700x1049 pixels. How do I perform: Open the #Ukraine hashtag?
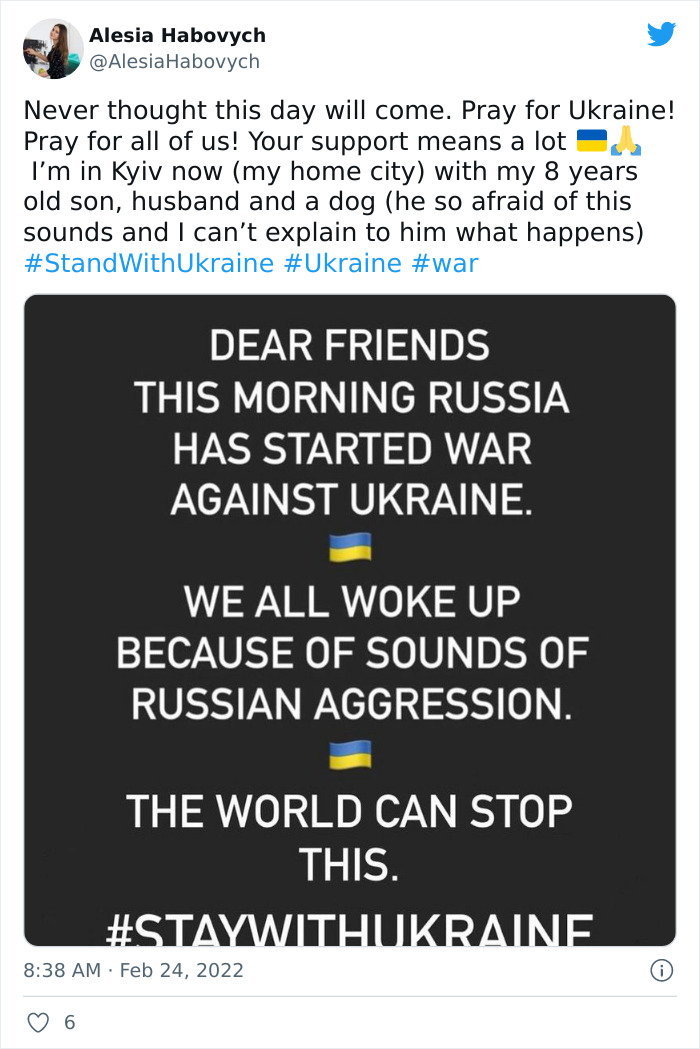click(x=339, y=263)
